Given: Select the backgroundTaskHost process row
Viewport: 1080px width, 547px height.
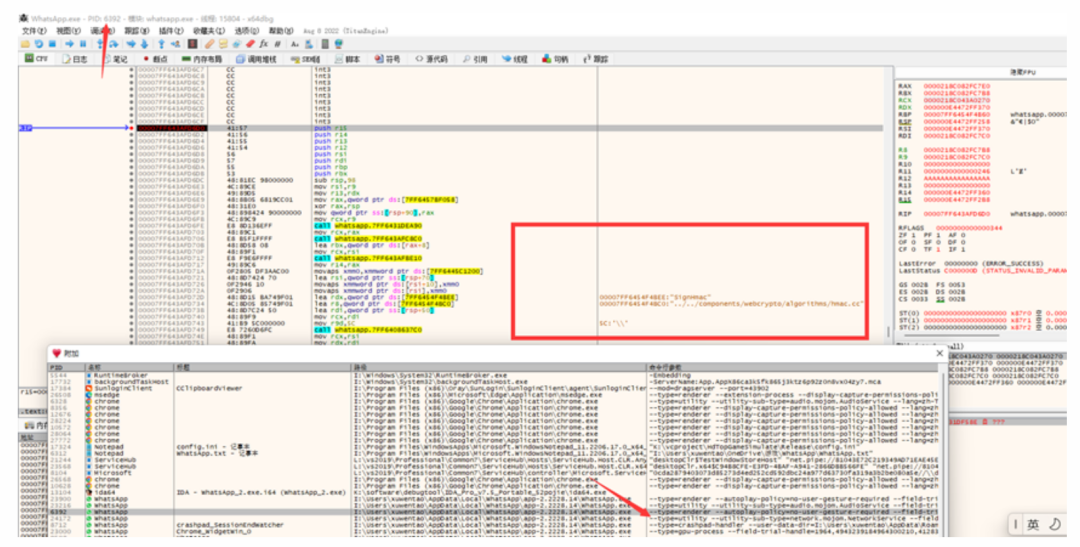Looking at the screenshot, I should [x=494, y=382].
